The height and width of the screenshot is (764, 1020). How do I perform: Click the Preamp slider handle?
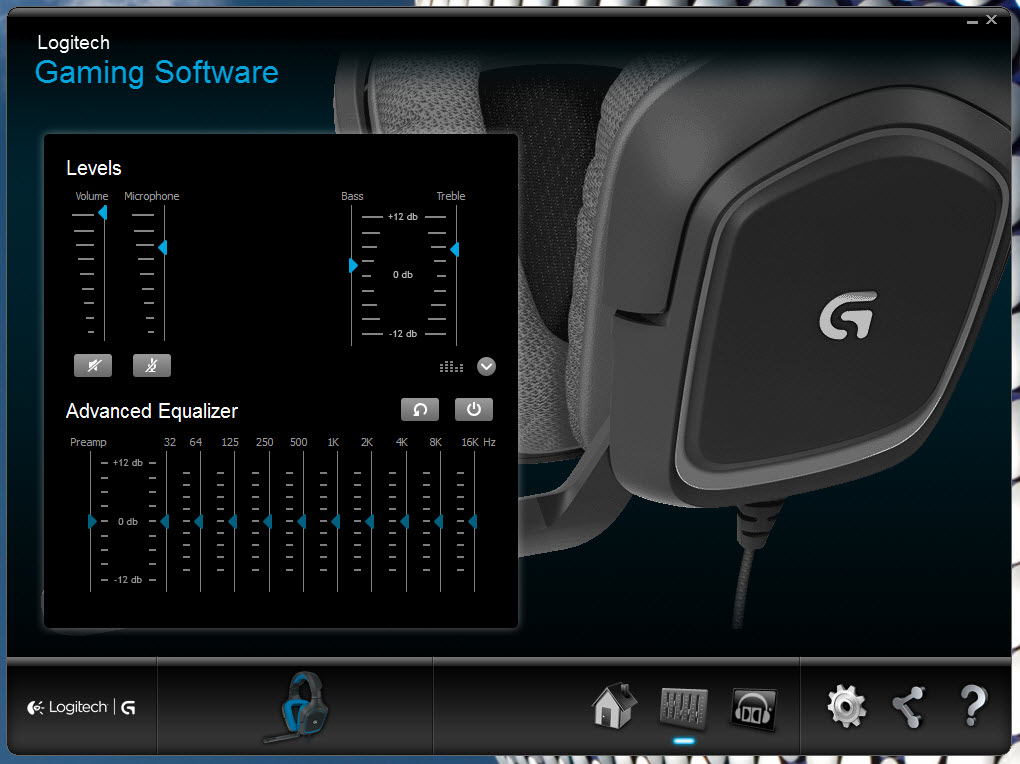pos(92,521)
